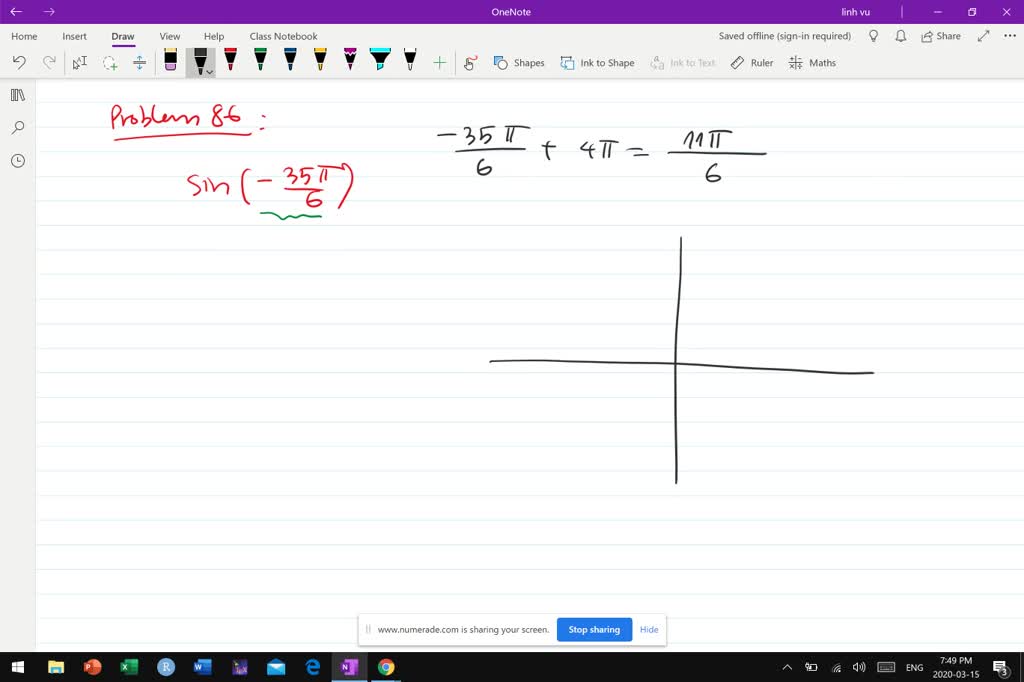Click linh vu account name
Screen dimensions: 1024x682
[x=856, y=12]
